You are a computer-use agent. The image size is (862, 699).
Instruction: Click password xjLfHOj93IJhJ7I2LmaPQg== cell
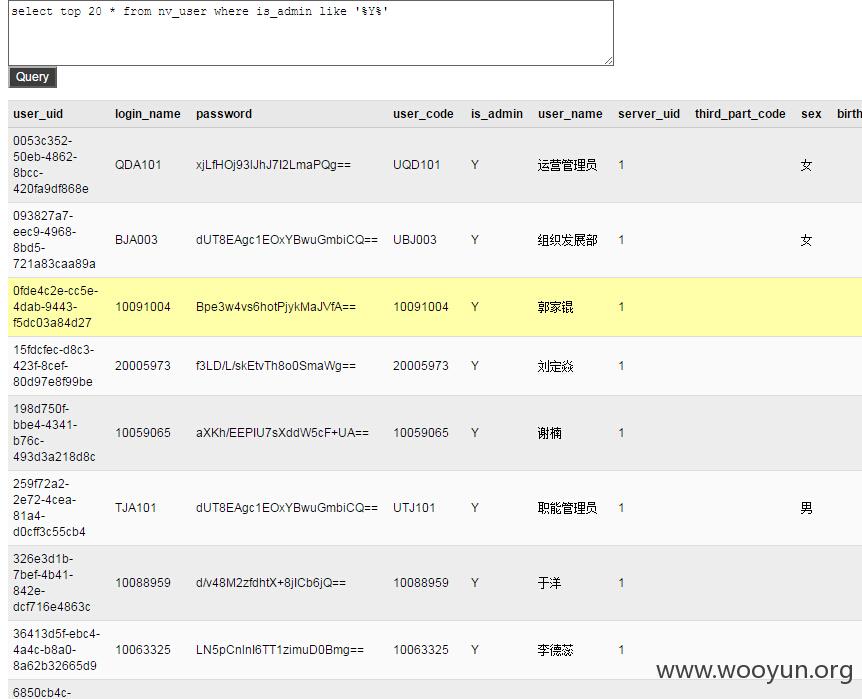tap(273, 165)
